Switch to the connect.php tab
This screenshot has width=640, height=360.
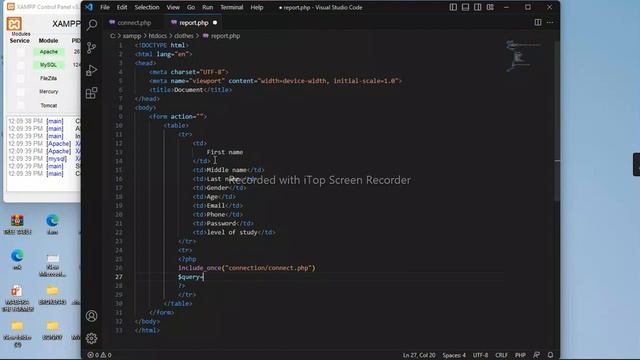[134, 23]
